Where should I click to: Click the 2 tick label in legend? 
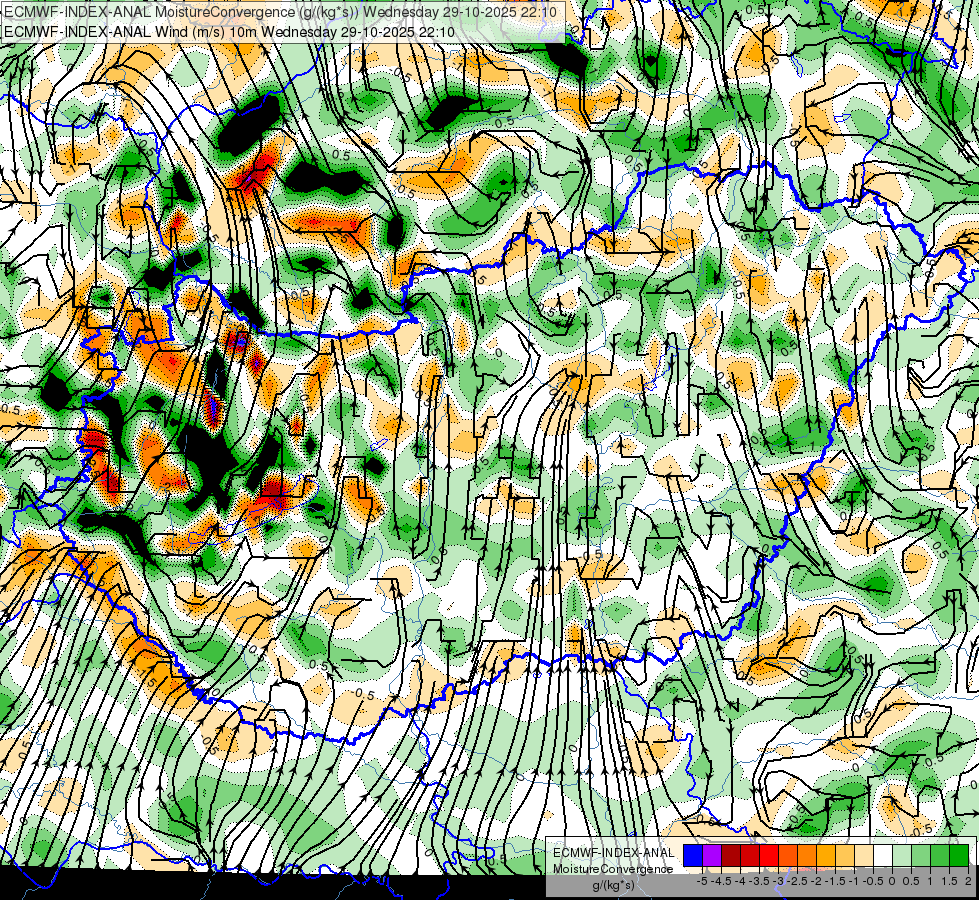click(968, 881)
